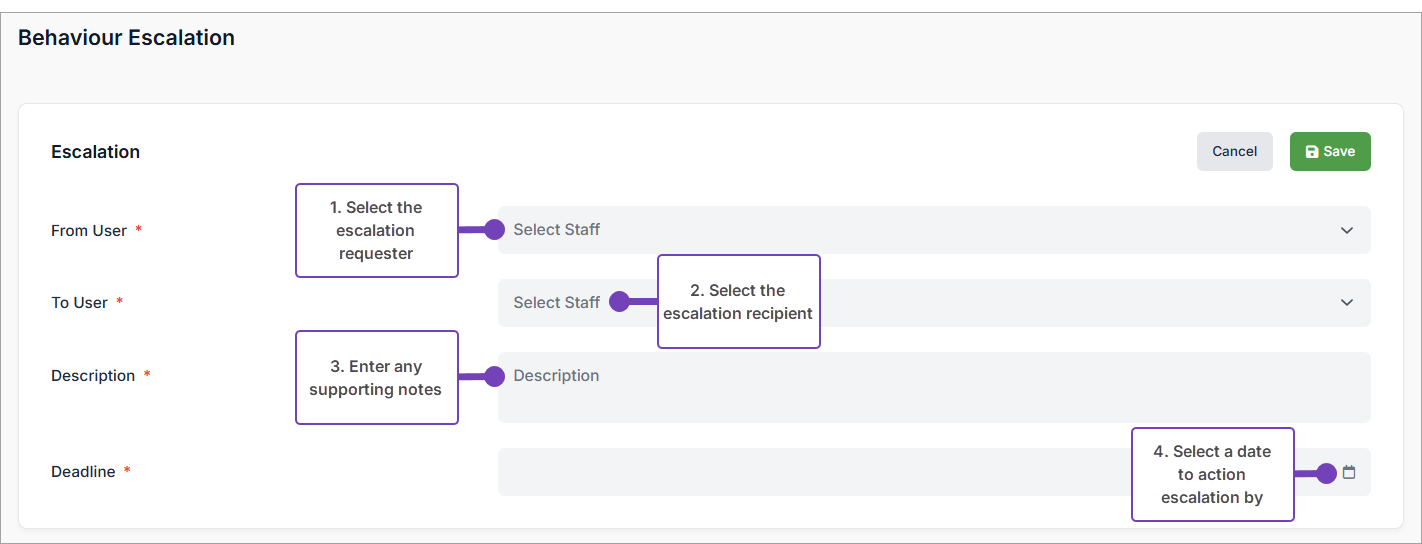The width and height of the screenshot is (1422, 544).
Task: Click the 'Select the escalation recipient' callout
Action: point(738,301)
